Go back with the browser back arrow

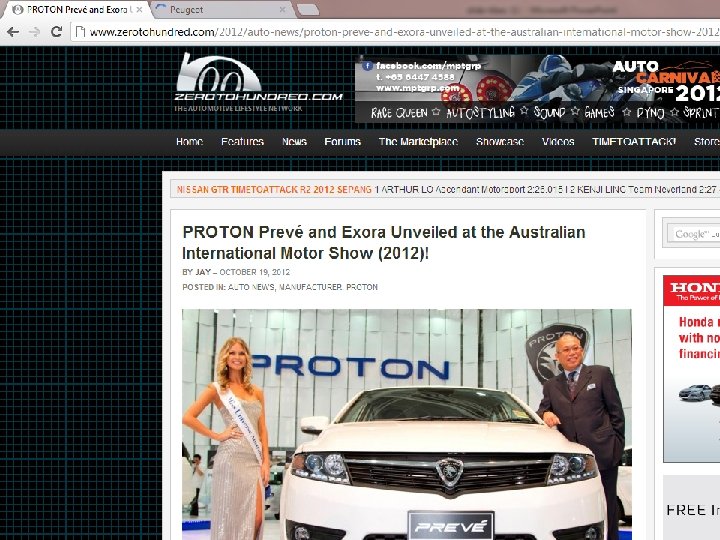click(13, 32)
